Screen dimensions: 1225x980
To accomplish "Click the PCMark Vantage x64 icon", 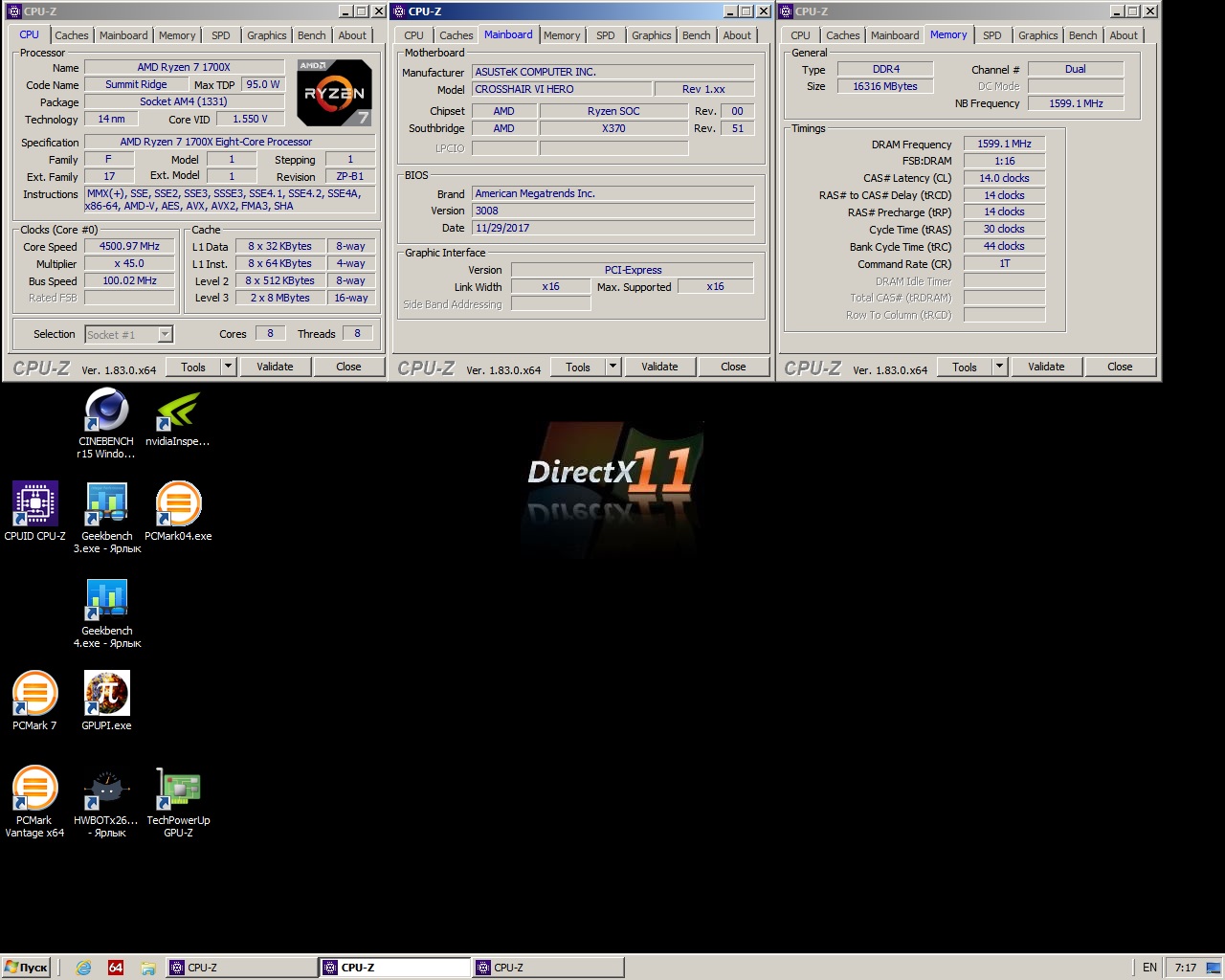I will tap(34, 802).
